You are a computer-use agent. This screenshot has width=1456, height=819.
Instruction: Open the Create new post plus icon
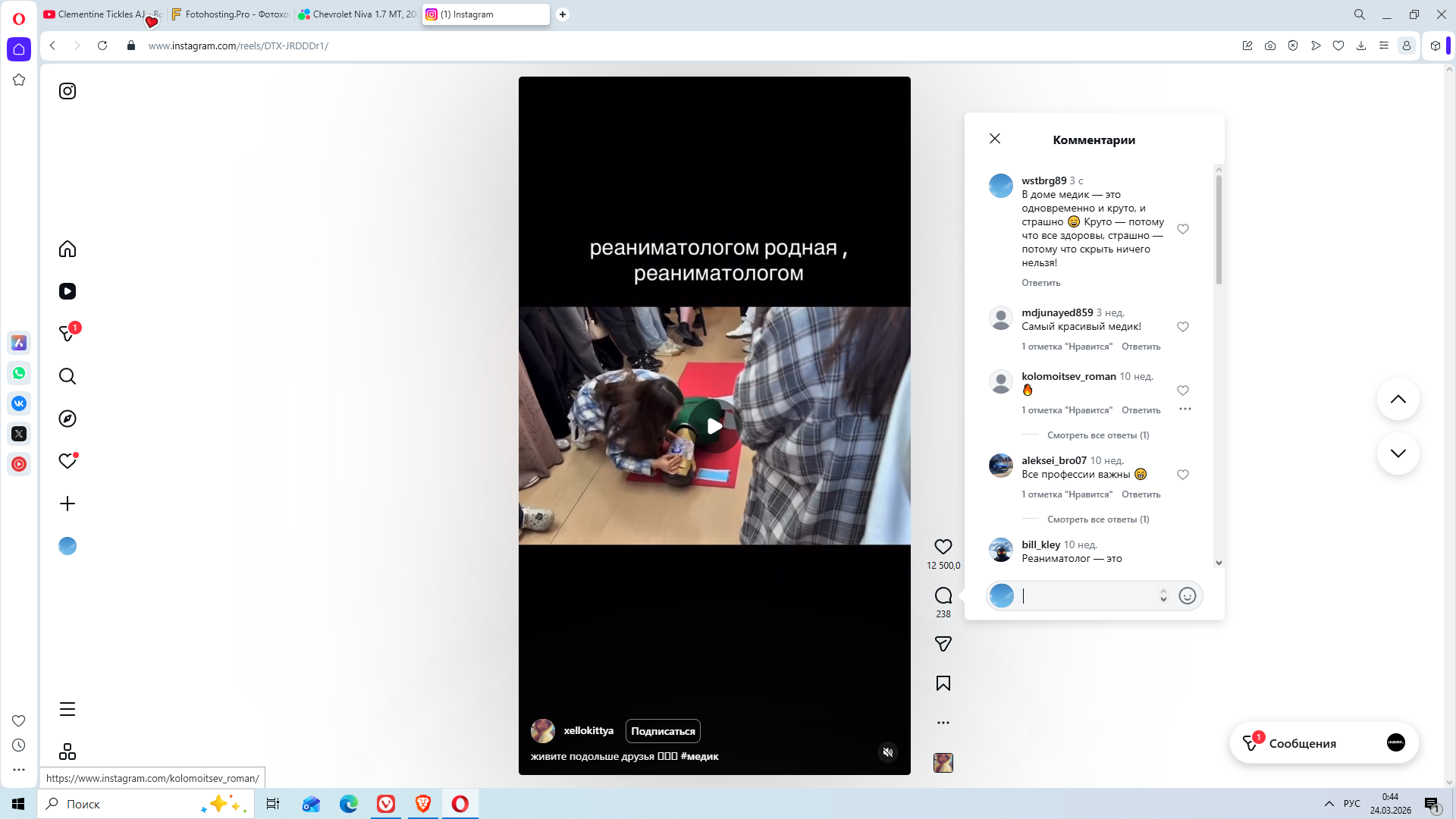67,504
